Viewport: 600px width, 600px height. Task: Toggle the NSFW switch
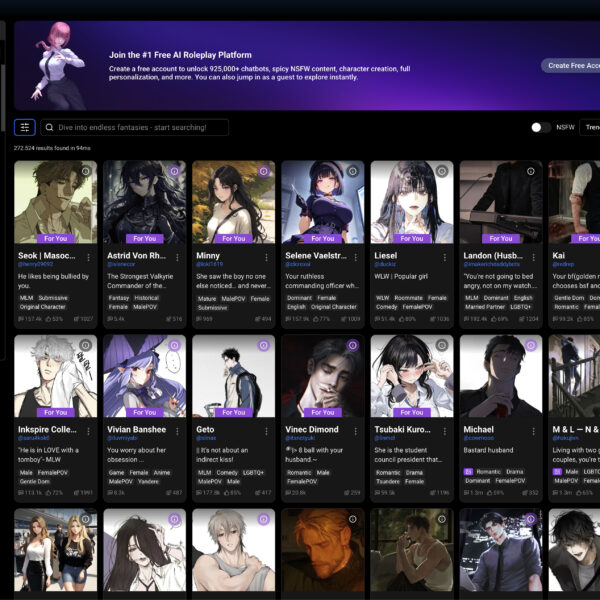[541, 127]
